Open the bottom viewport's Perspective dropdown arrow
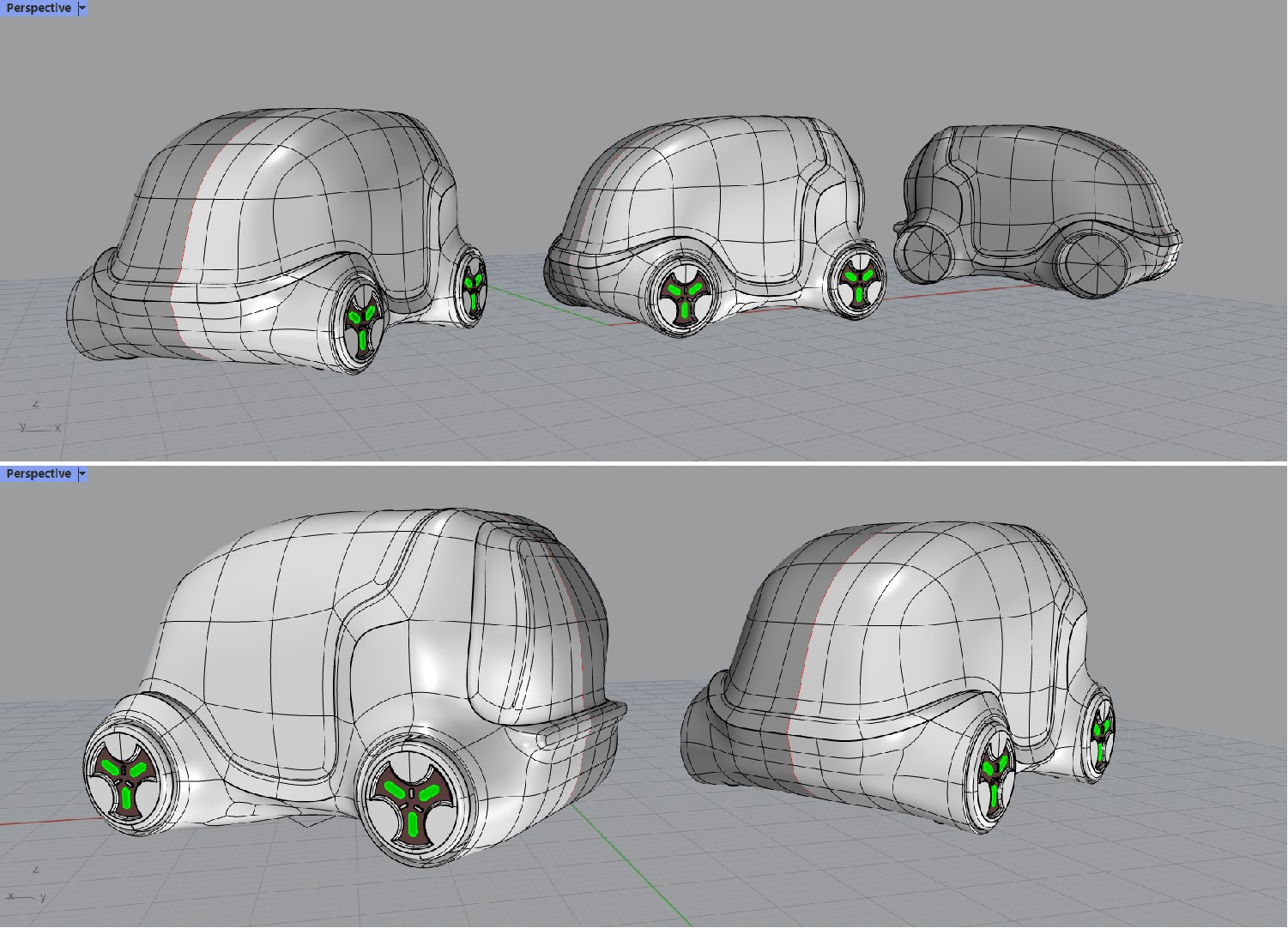The image size is (1288, 928). point(82,474)
